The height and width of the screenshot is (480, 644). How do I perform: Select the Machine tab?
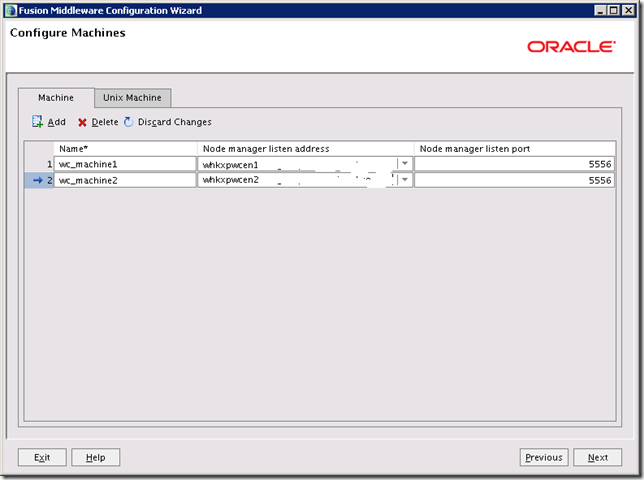pyautogui.click(x=56, y=98)
